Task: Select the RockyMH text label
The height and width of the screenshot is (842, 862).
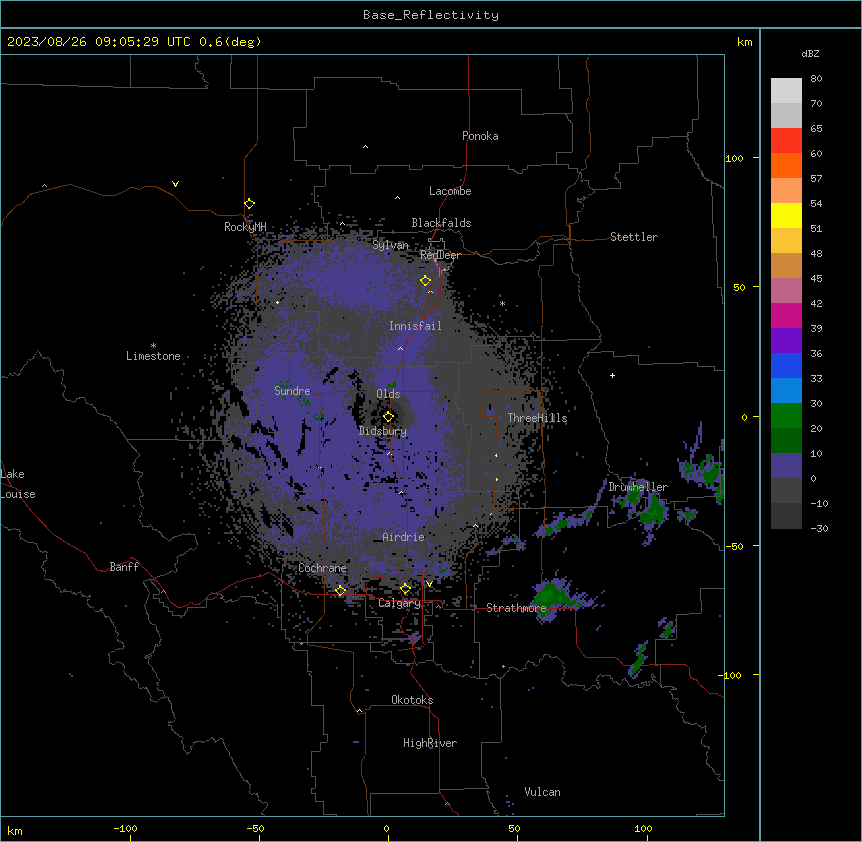Action: pyautogui.click(x=245, y=226)
